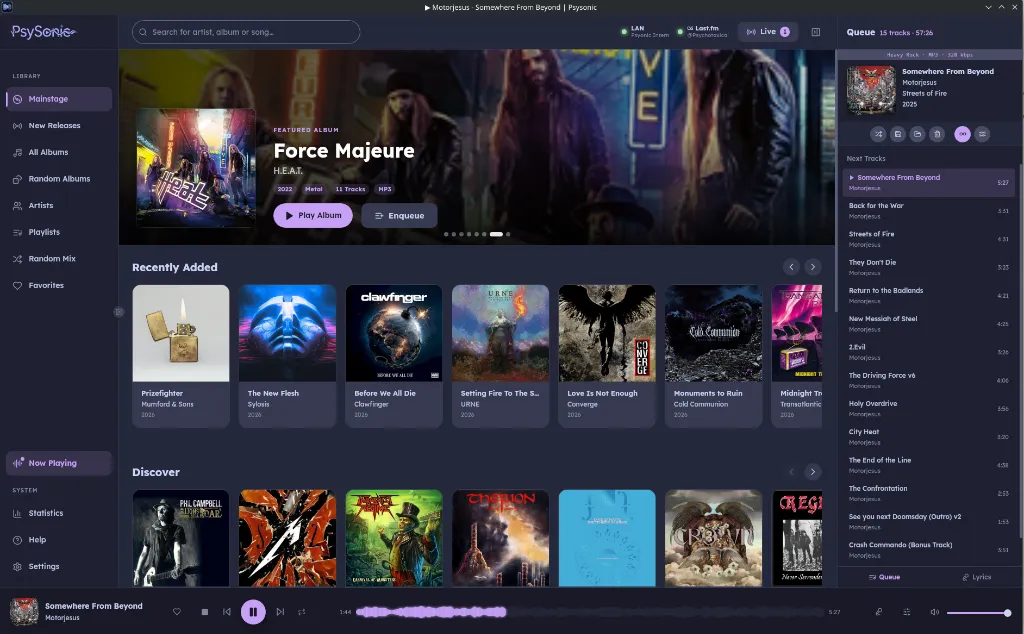Click the heart icon in the player bar
Viewport: 1024px width, 634px height.
[x=177, y=612]
